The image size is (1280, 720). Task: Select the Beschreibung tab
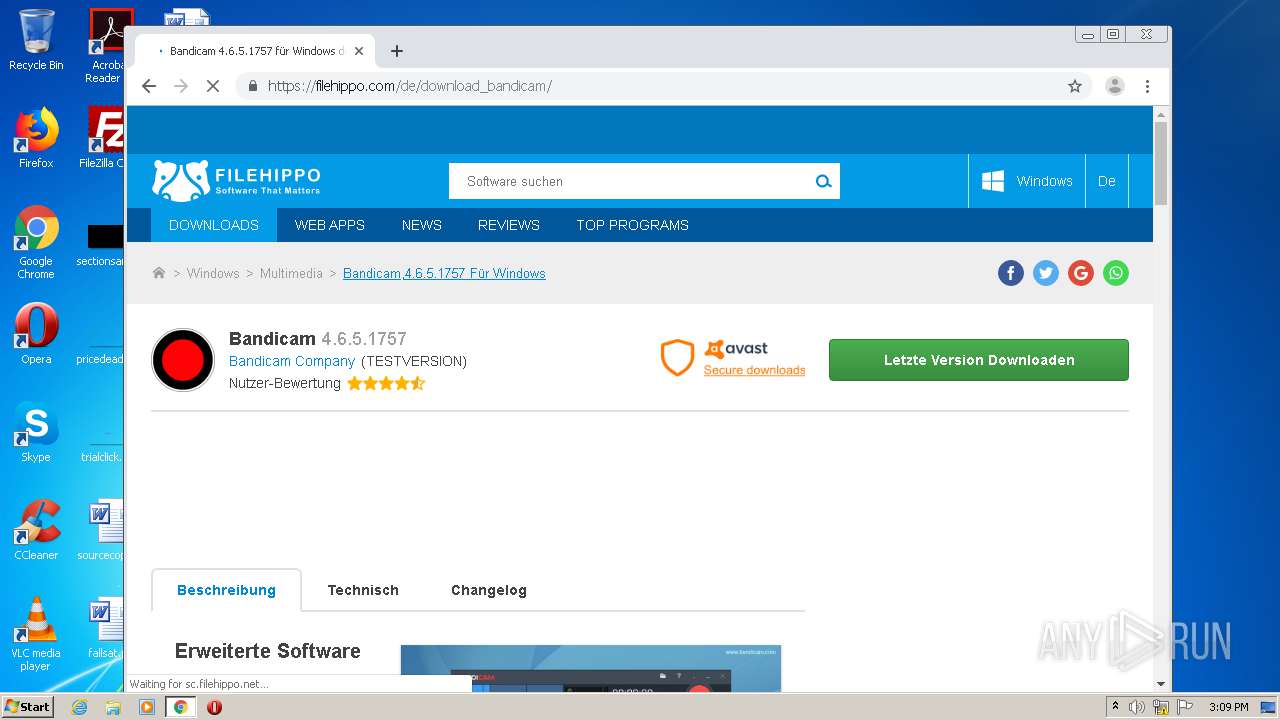click(x=226, y=590)
